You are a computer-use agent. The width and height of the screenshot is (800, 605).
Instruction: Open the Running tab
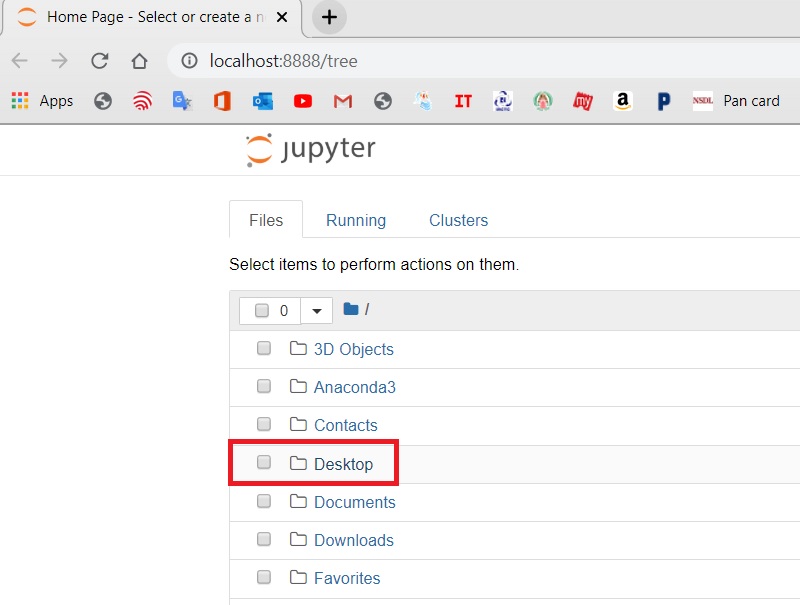coord(356,219)
